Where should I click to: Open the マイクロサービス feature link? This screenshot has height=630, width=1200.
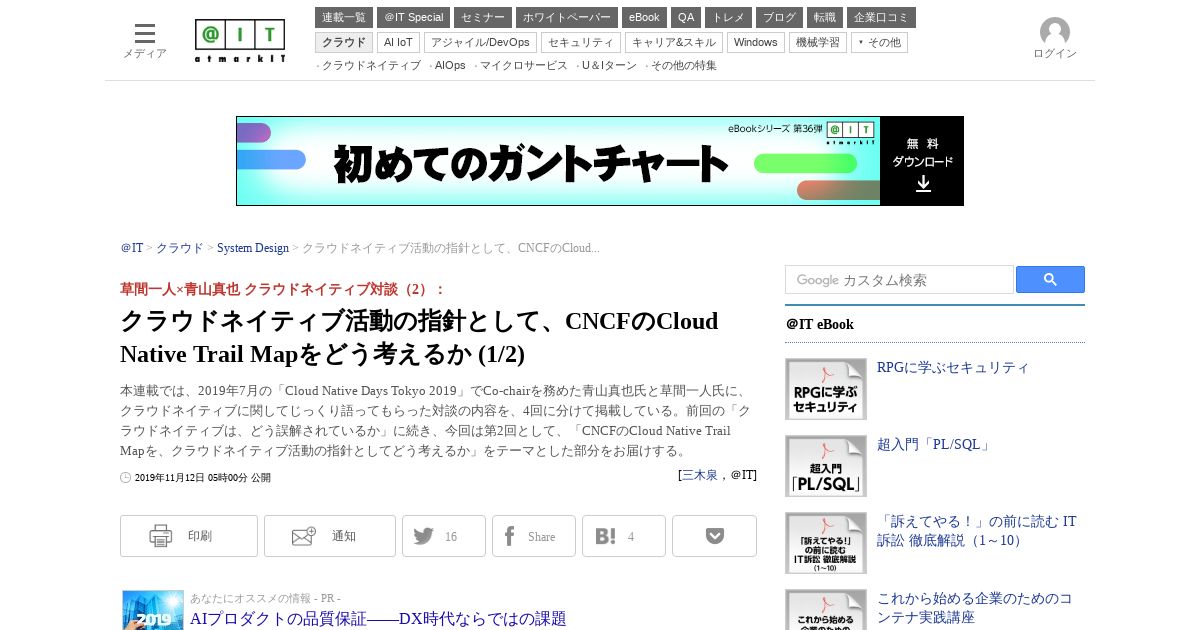(x=523, y=66)
